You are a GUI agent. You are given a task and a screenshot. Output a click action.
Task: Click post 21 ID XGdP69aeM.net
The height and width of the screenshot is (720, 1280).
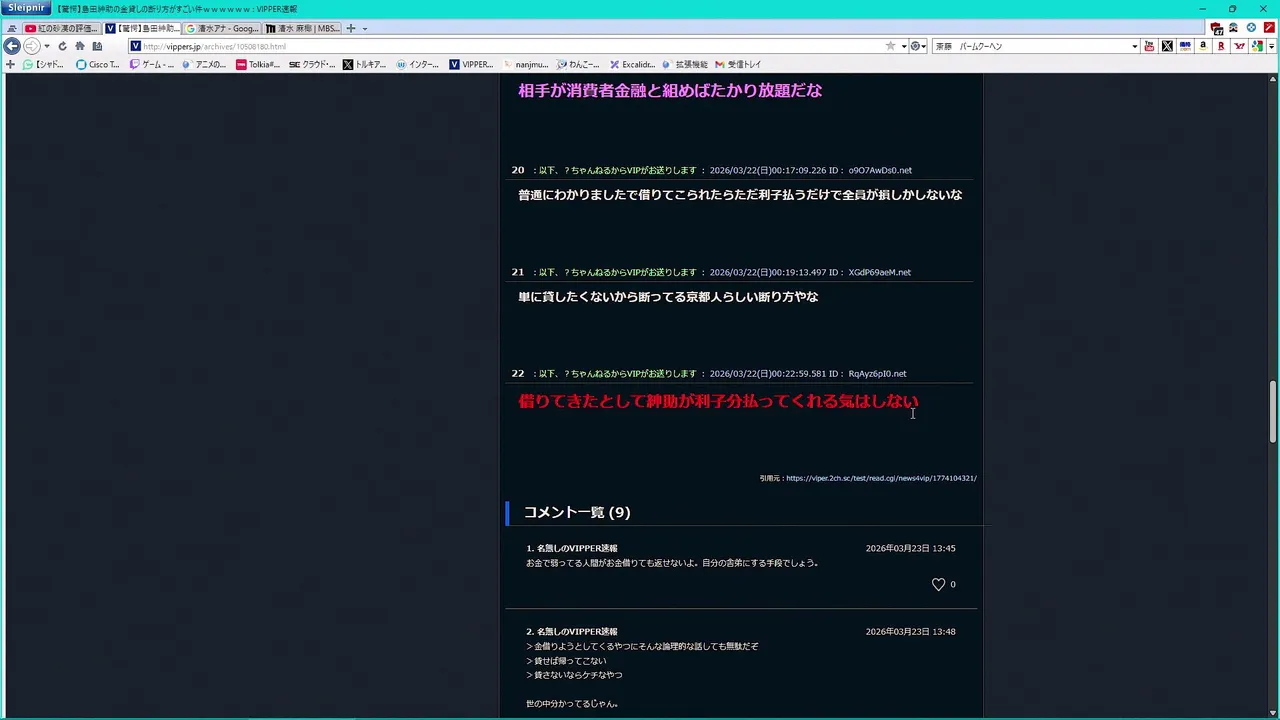[879, 272]
